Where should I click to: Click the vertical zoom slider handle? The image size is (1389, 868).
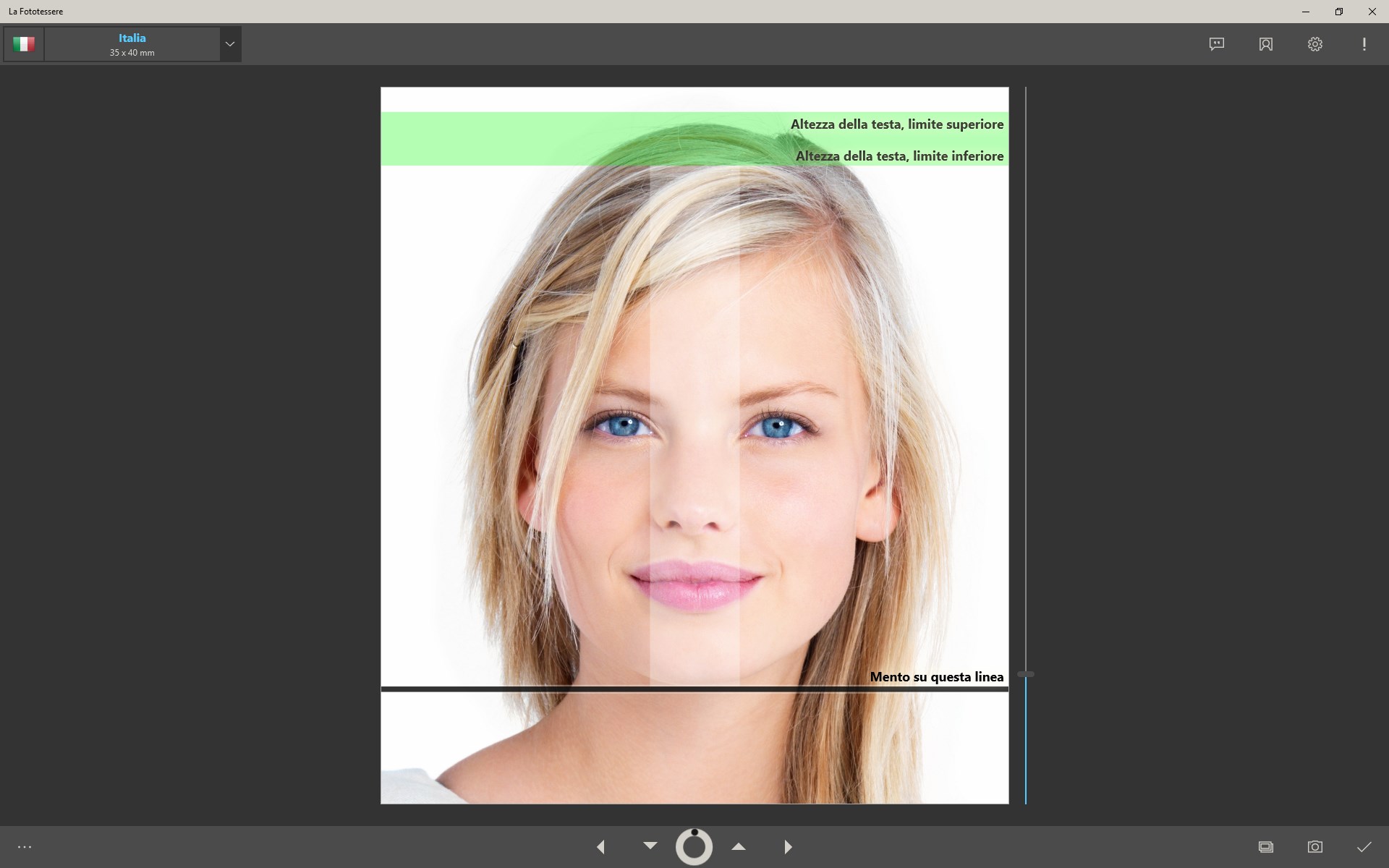1025,674
